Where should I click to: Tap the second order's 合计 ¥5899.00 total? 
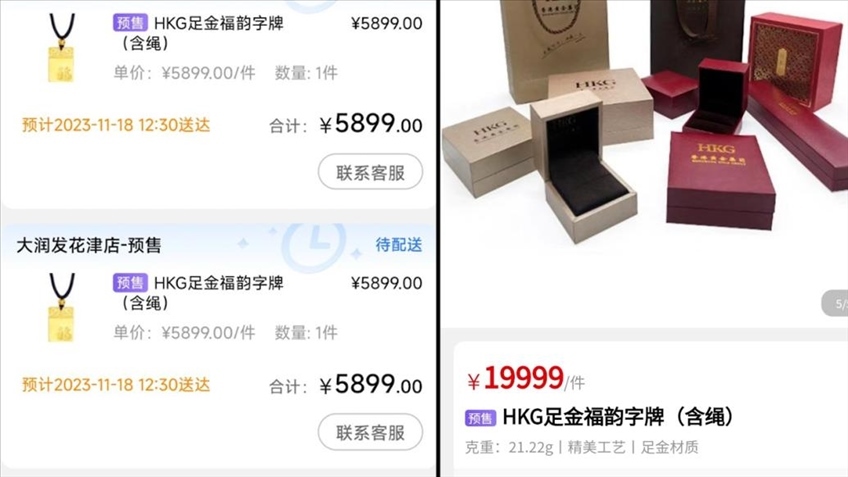point(346,385)
